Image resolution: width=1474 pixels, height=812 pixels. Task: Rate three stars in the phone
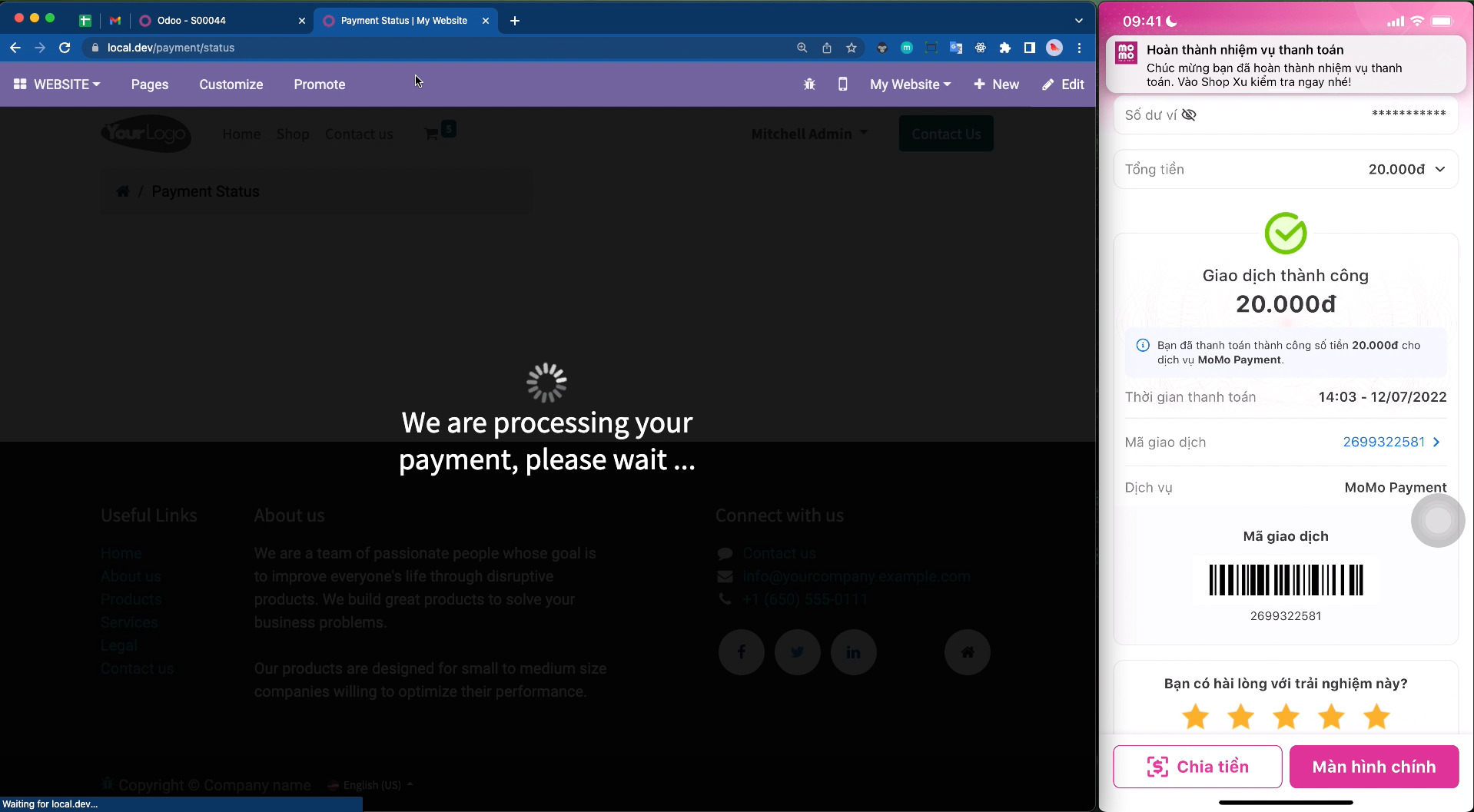click(x=1286, y=717)
